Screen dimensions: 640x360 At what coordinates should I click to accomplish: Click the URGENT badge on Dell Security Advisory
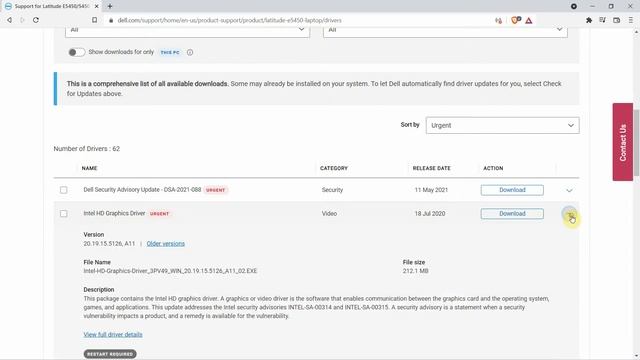216,190
